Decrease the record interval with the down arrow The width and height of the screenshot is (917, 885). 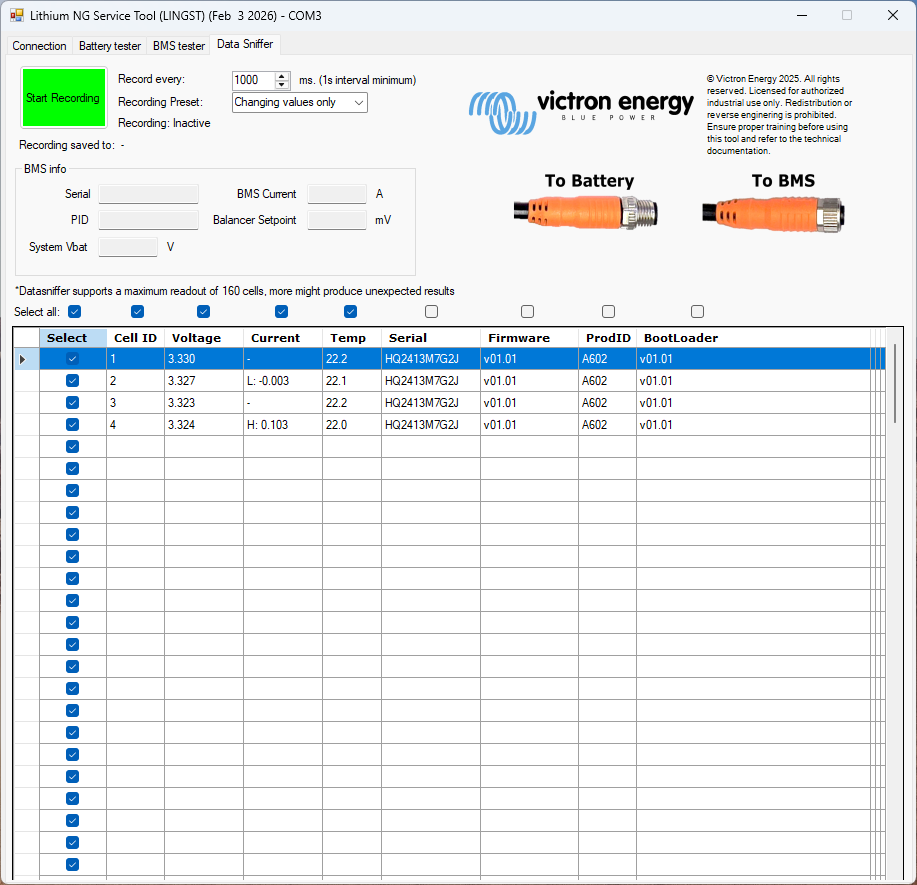click(x=282, y=85)
